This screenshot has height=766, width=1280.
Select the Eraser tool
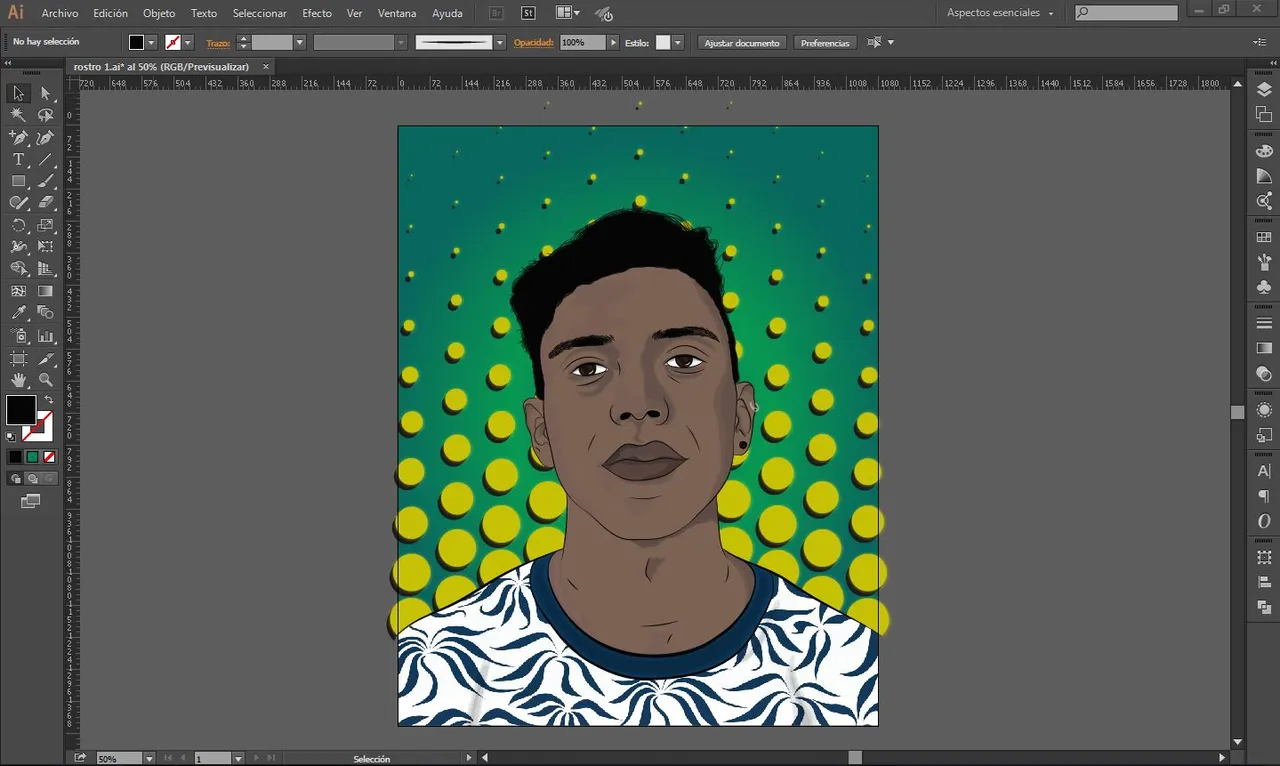click(46, 203)
